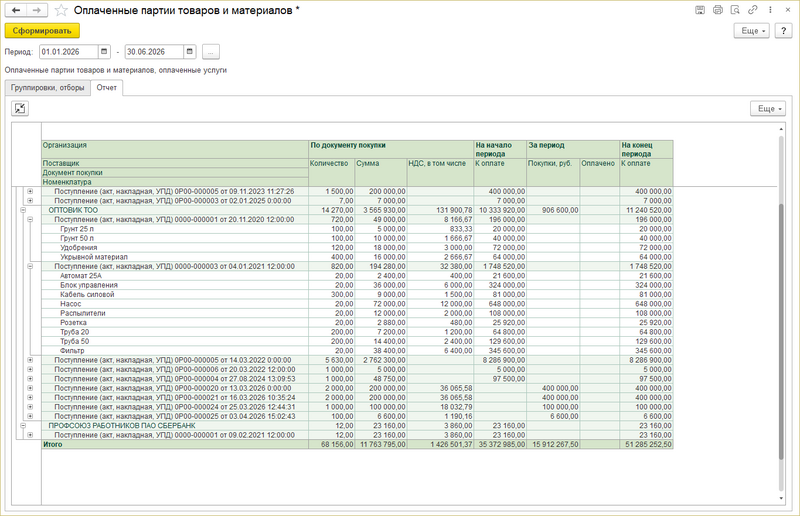Expand document 0Р00-000005 от 14.03.2022

pyautogui.click(x=30, y=360)
